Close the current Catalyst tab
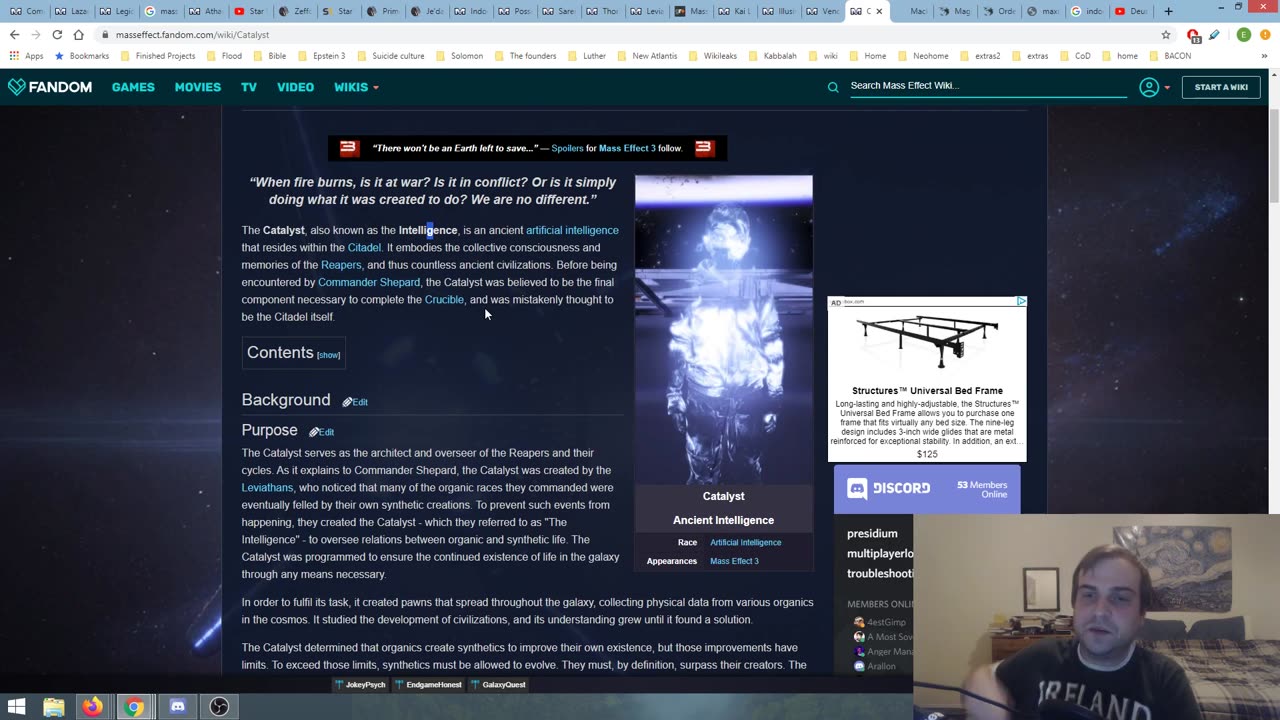 [x=880, y=11]
